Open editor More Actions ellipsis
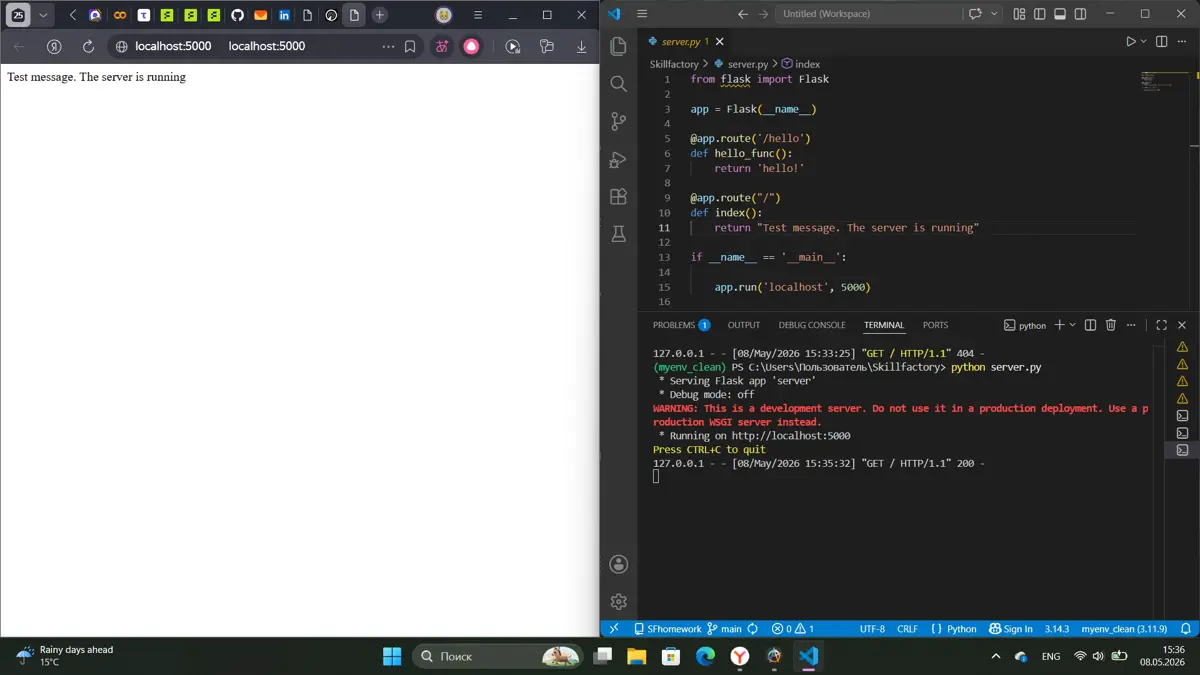Viewport: 1200px width, 675px height. click(x=1181, y=41)
